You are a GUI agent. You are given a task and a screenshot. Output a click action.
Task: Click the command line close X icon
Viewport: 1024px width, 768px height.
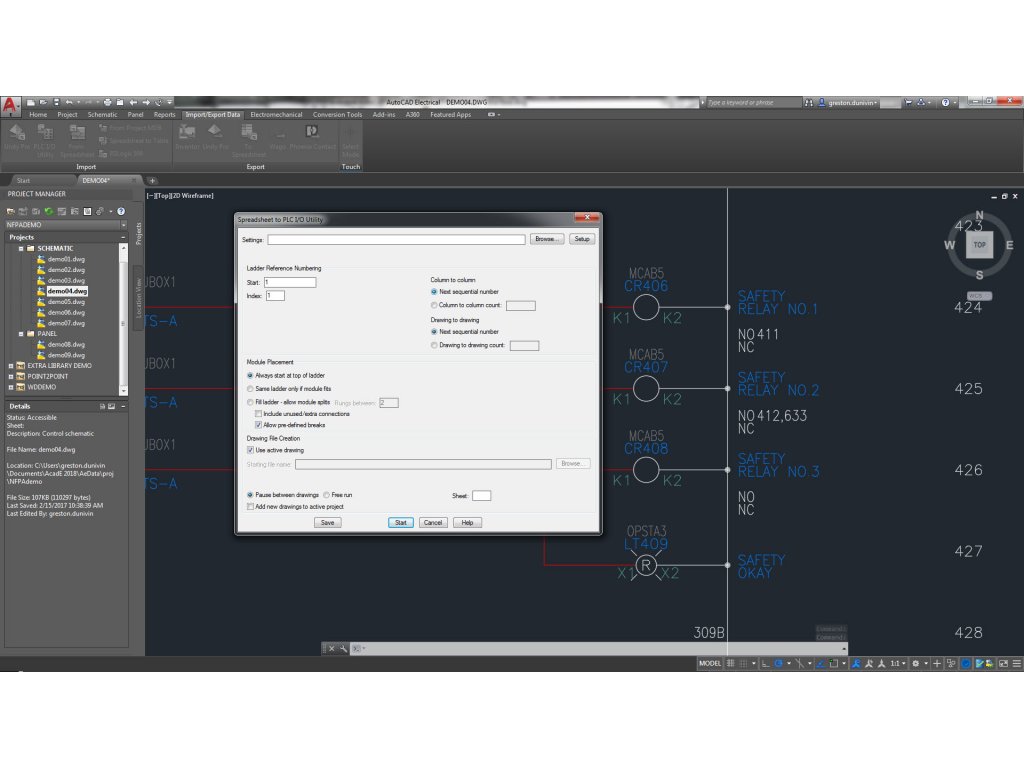click(332, 648)
